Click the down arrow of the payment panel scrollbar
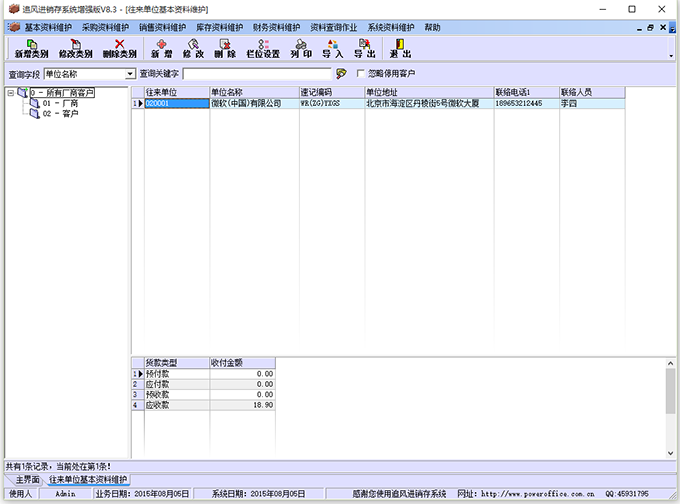Viewport: 680px width, 504px height. 672,453
